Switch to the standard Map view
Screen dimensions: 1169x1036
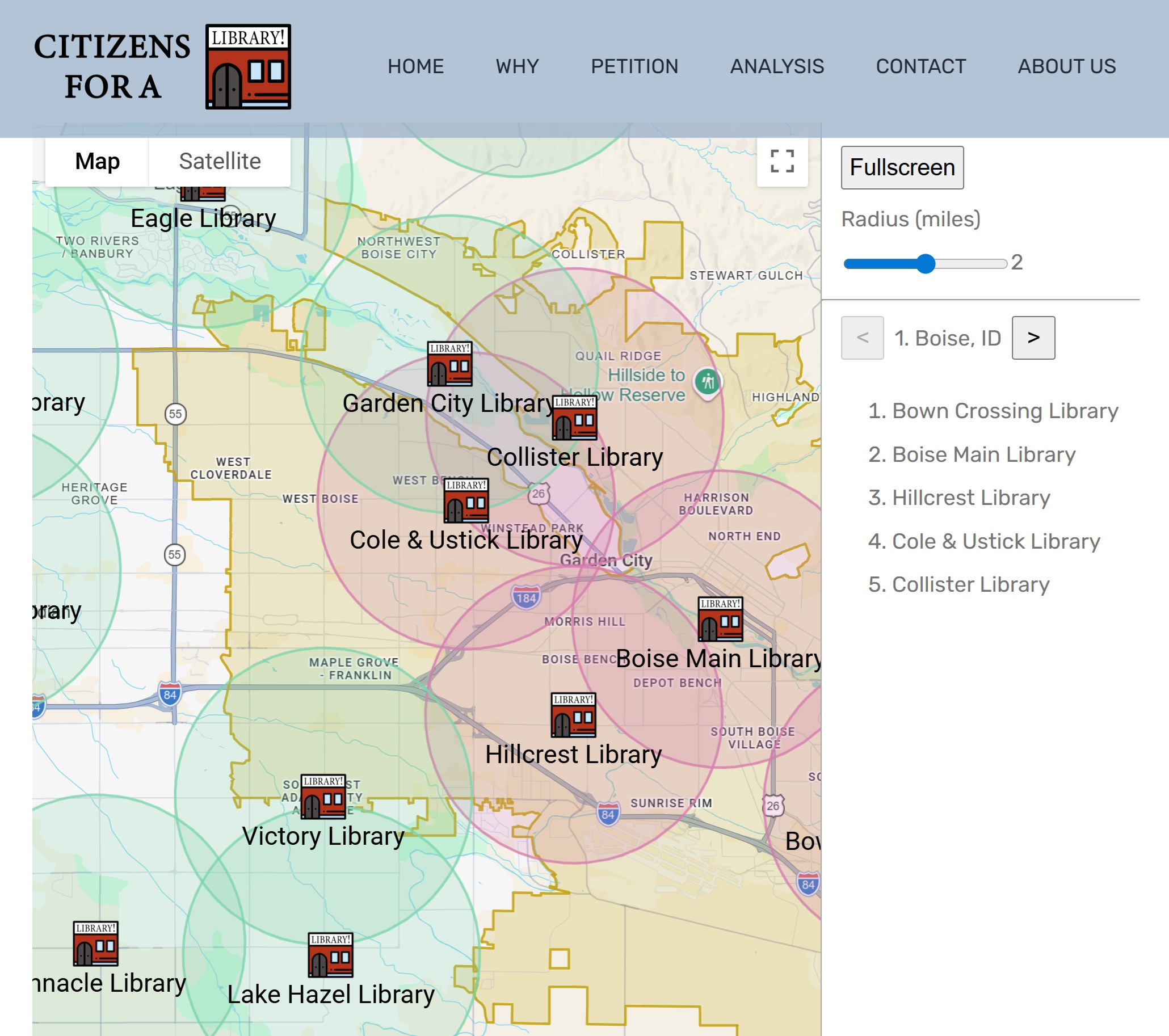pyautogui.click(x=97, y=161)
